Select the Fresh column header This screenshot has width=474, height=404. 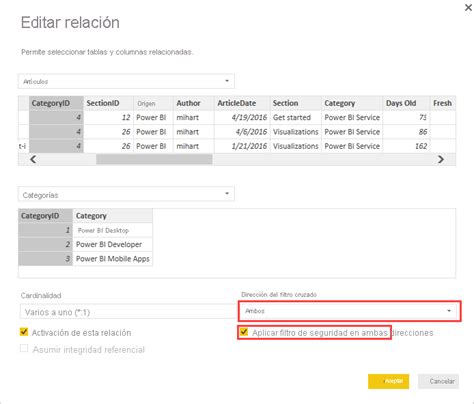443,103
